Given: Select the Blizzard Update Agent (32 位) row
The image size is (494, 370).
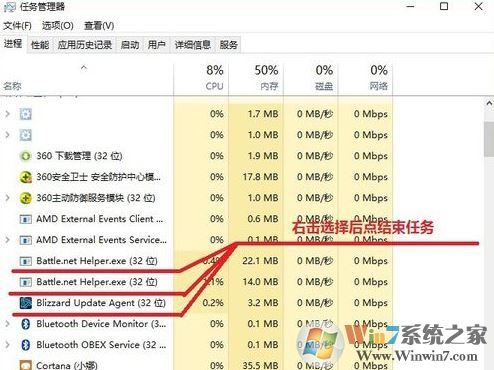Looking at the screenshot, I should click(x=196, y=303).
